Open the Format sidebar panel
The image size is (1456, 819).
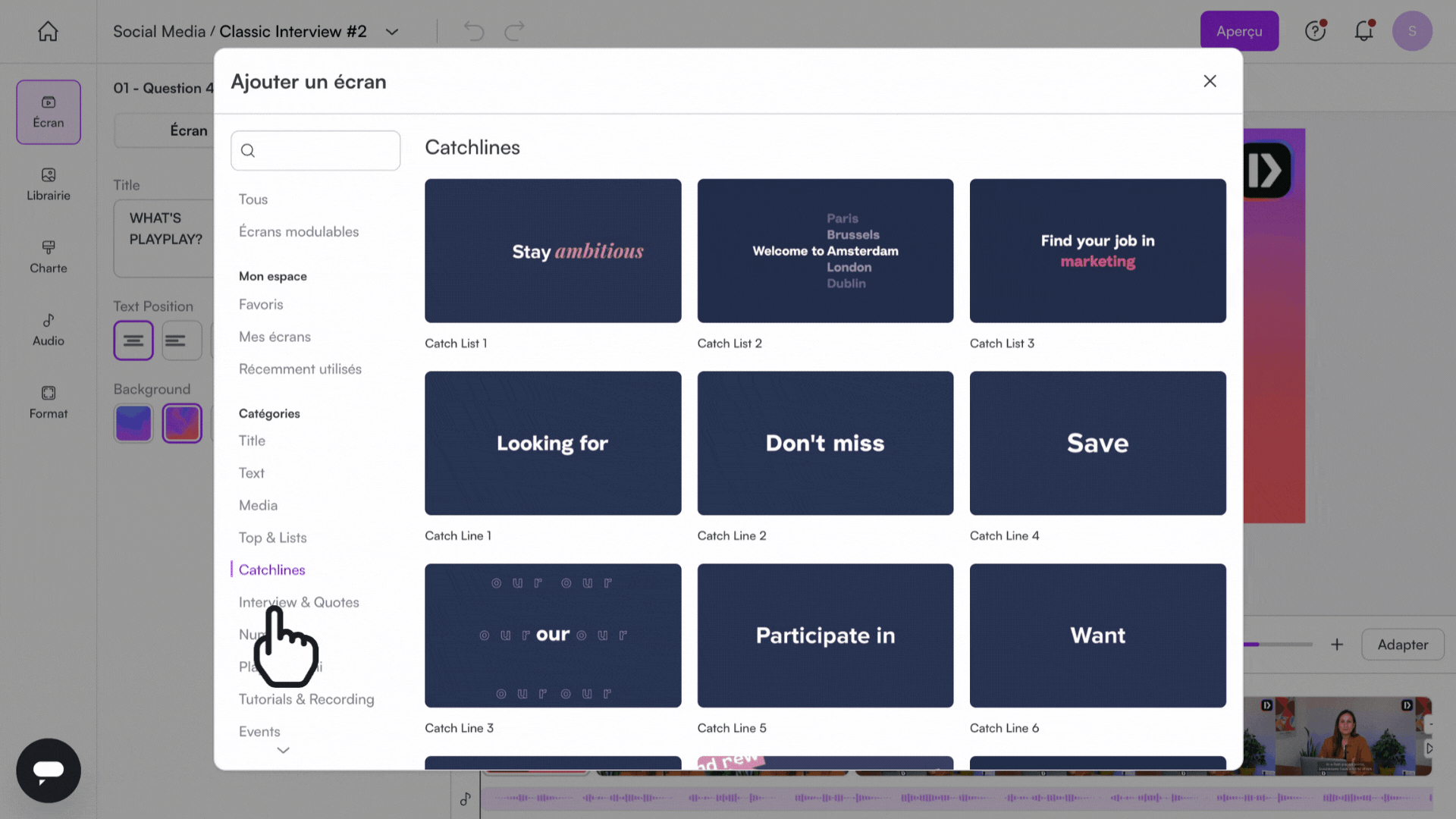tap(49, 403)
